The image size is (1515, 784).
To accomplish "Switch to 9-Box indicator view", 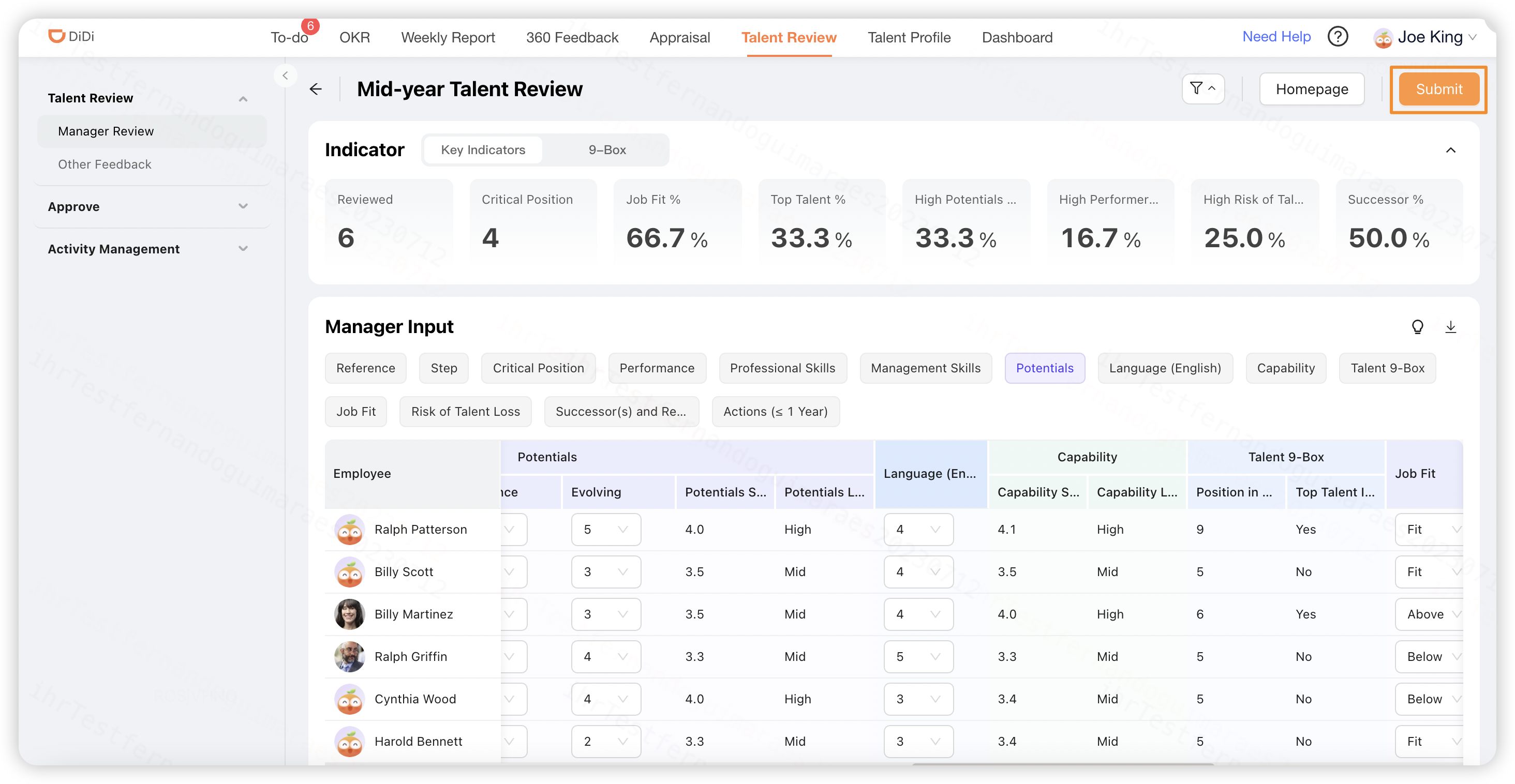I will [607, 150].
